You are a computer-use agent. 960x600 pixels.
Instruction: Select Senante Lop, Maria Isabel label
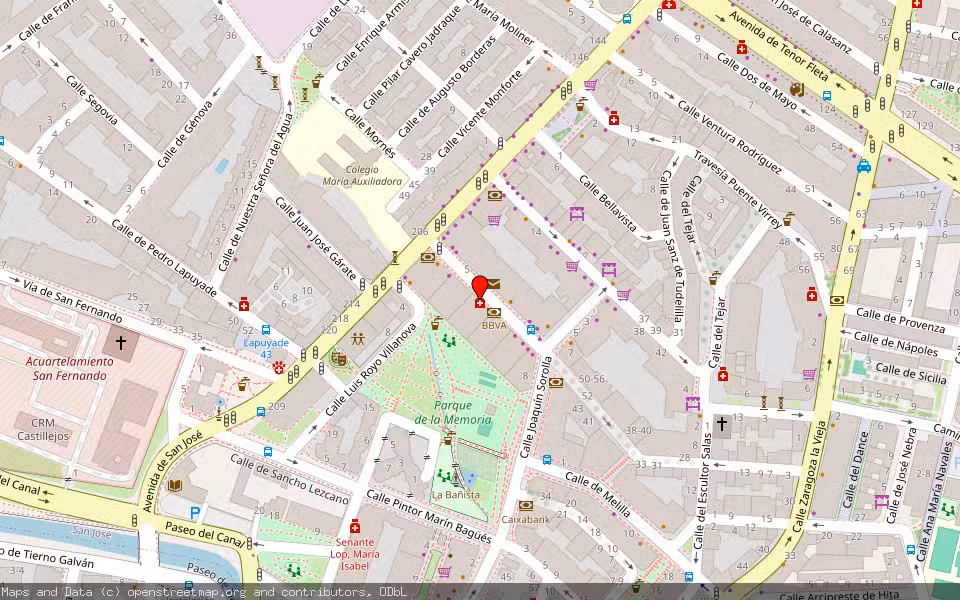click(x=355, y=554)
